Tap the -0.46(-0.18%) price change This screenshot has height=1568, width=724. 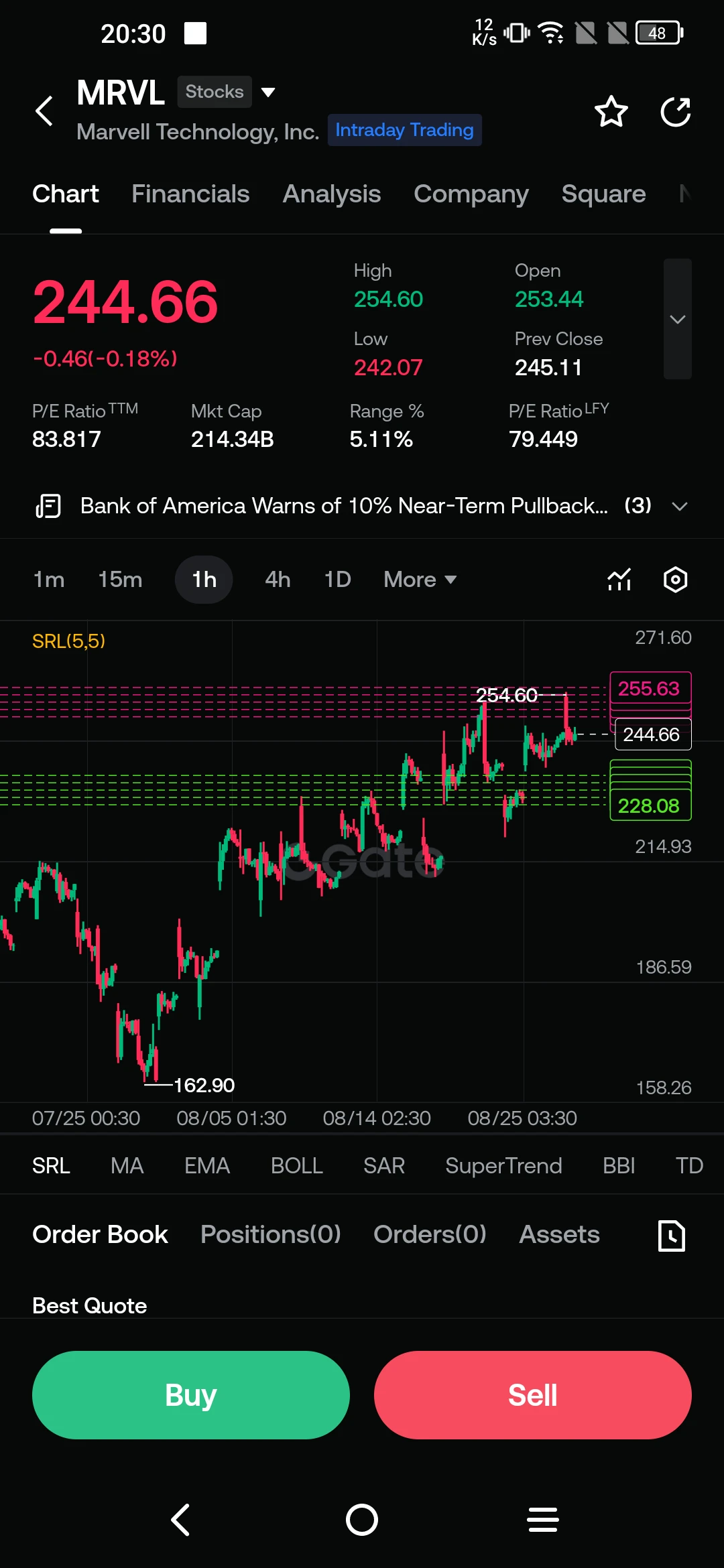pos(105,359)
